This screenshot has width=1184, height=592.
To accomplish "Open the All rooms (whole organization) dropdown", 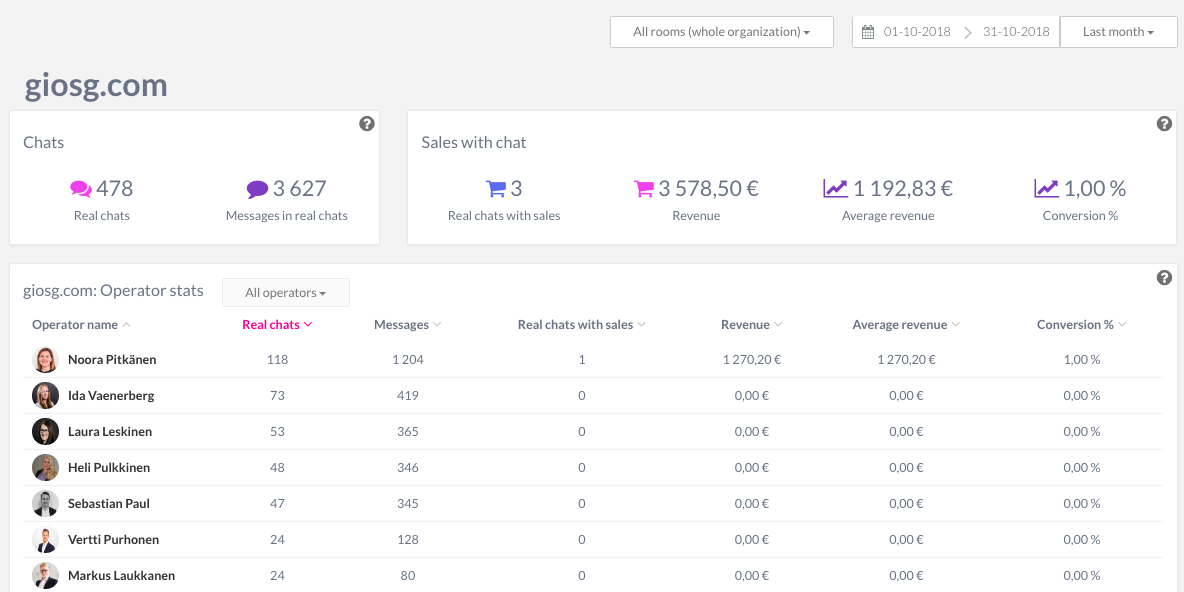I will pos(722,32).
